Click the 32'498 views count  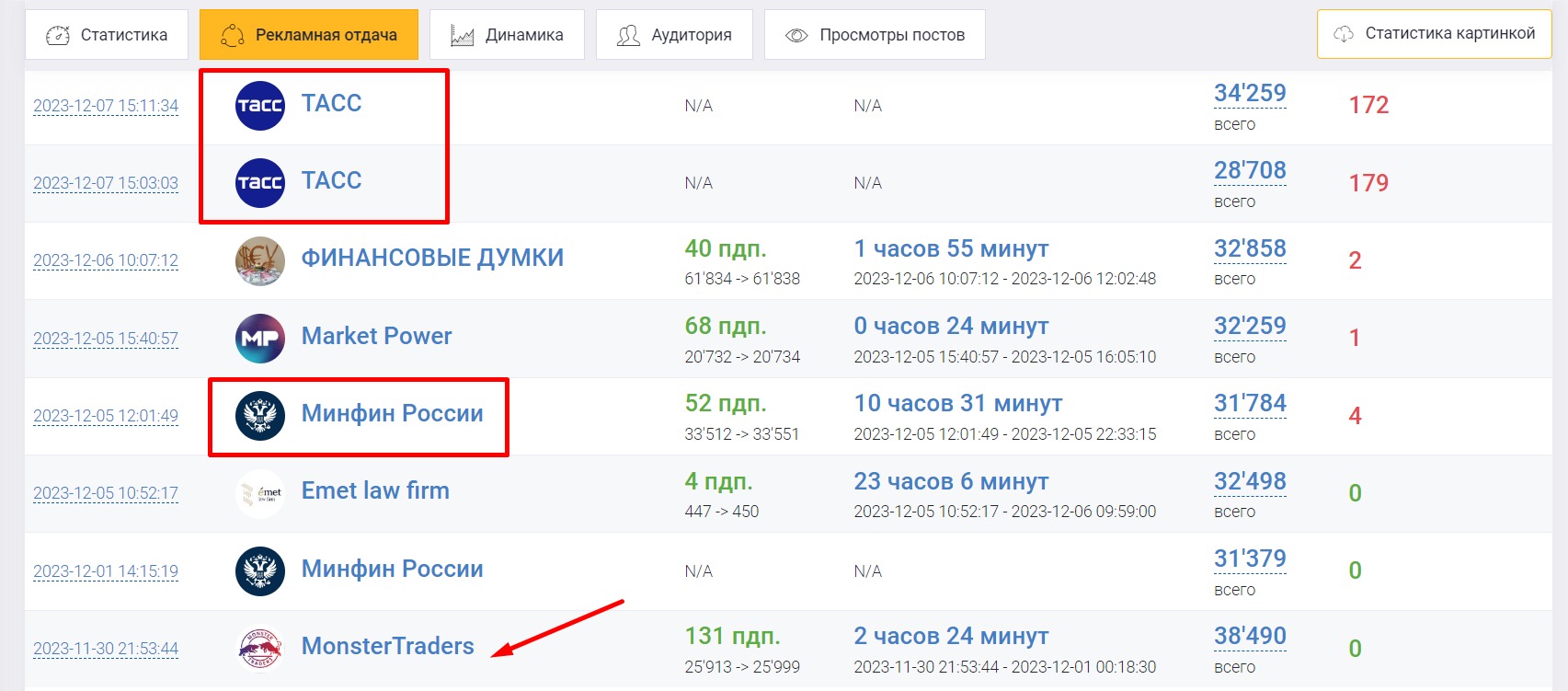coord(1250,481)
